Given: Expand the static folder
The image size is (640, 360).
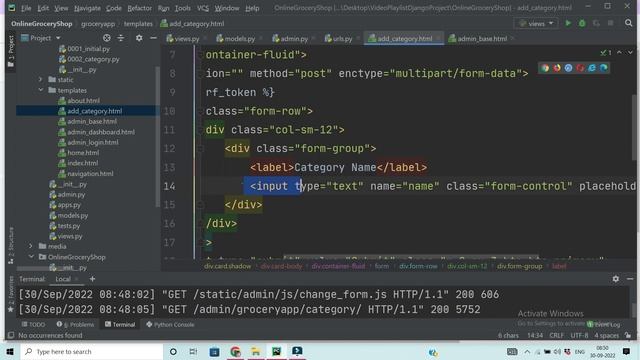Looking at the screenshot, I should click(x=40, y=80).
